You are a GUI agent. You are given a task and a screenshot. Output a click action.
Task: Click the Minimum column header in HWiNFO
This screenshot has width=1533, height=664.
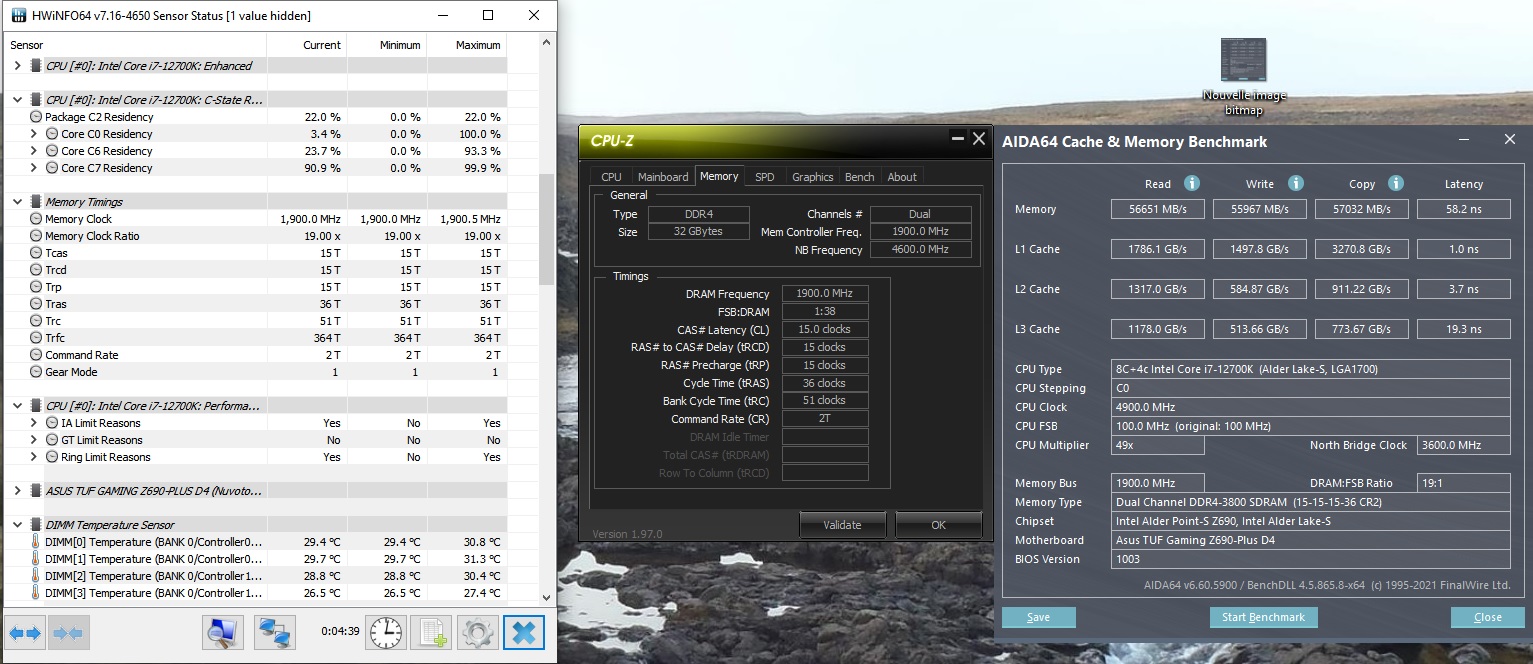coord(387,45)
